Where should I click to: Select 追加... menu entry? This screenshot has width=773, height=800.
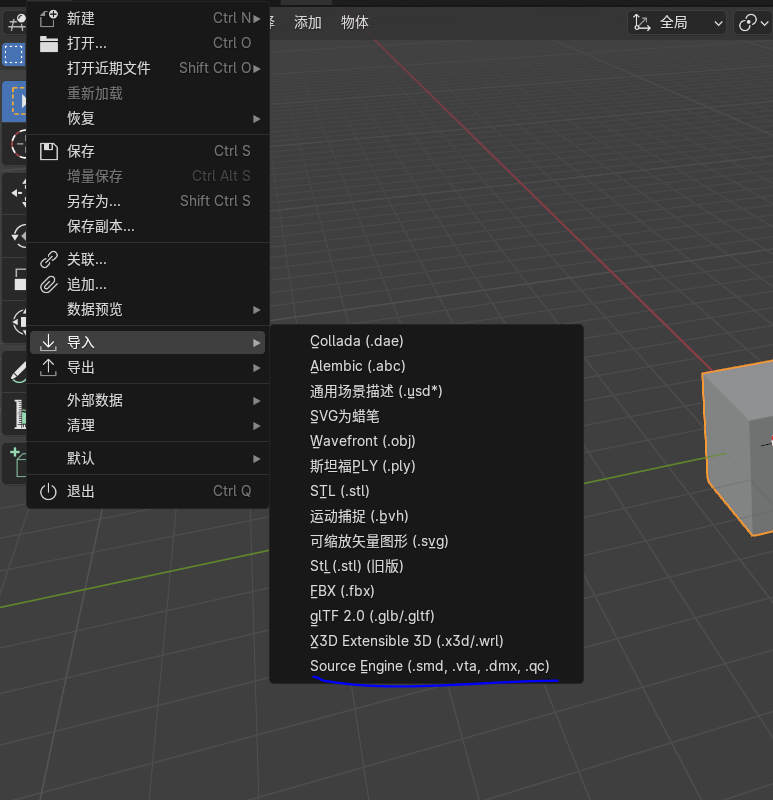(148, 285)
